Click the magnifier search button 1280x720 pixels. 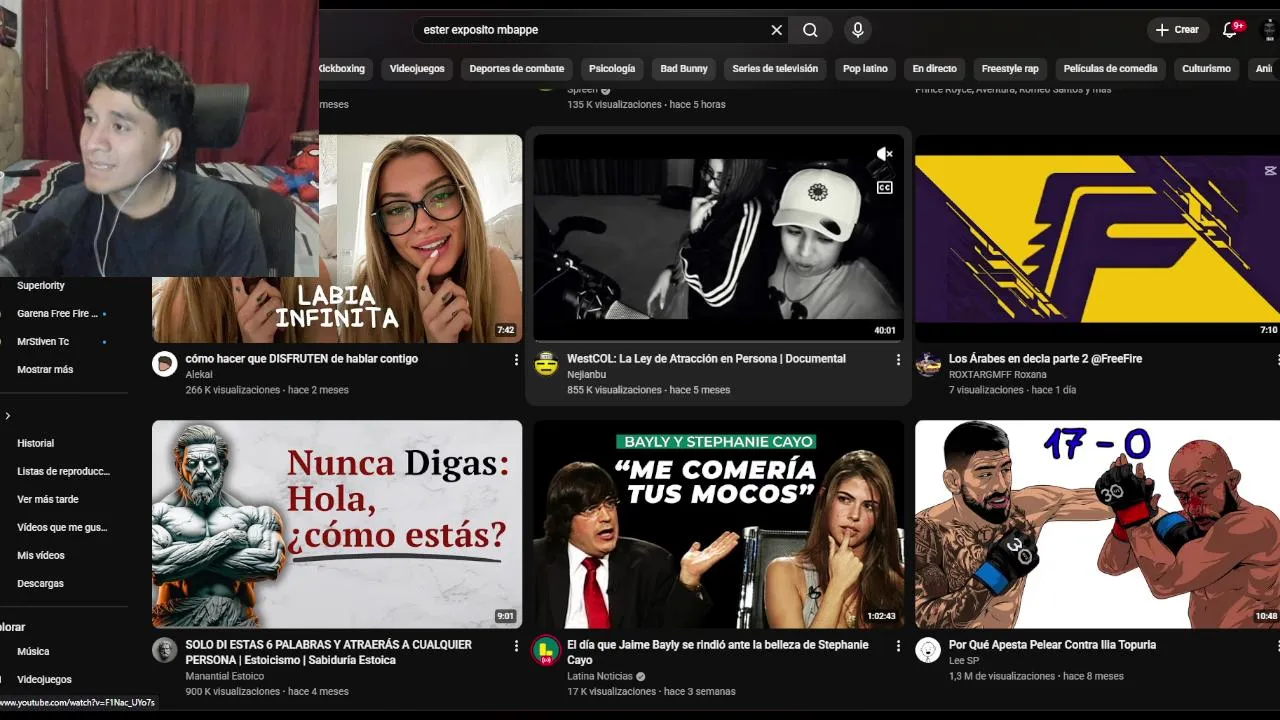810,30
